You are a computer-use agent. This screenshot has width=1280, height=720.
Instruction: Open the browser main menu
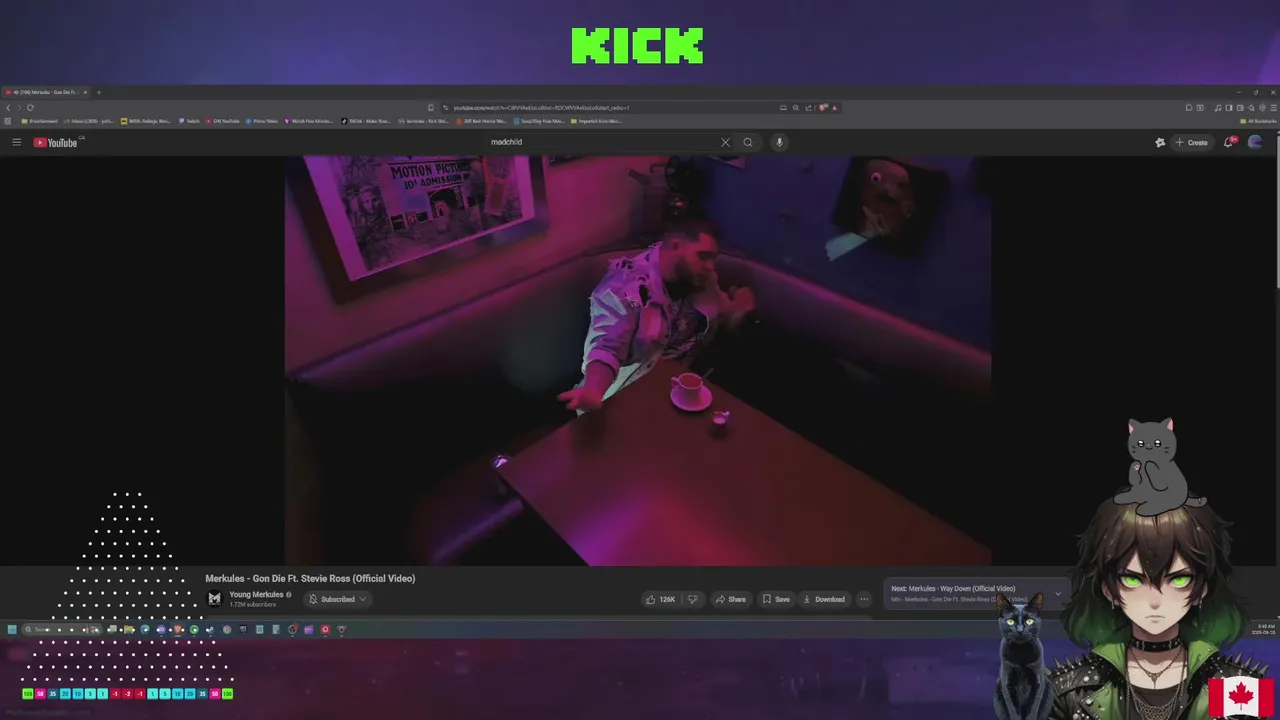1273,107
